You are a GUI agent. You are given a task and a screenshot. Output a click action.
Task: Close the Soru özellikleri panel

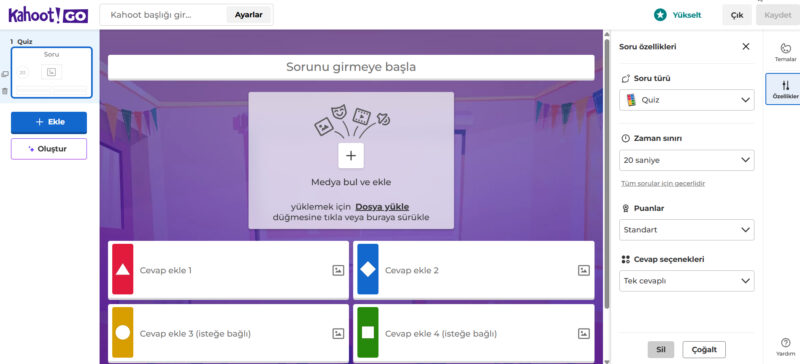pos(745,46)
